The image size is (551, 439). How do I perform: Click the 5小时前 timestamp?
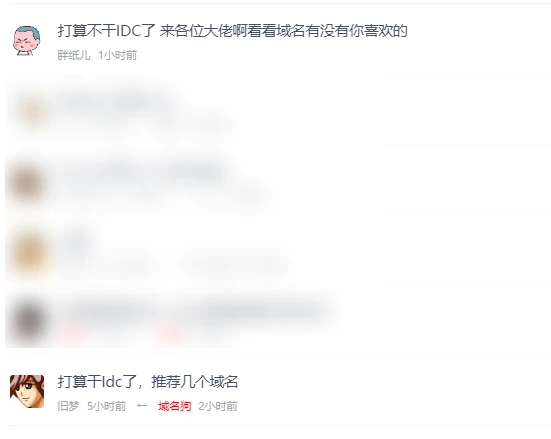106,406
